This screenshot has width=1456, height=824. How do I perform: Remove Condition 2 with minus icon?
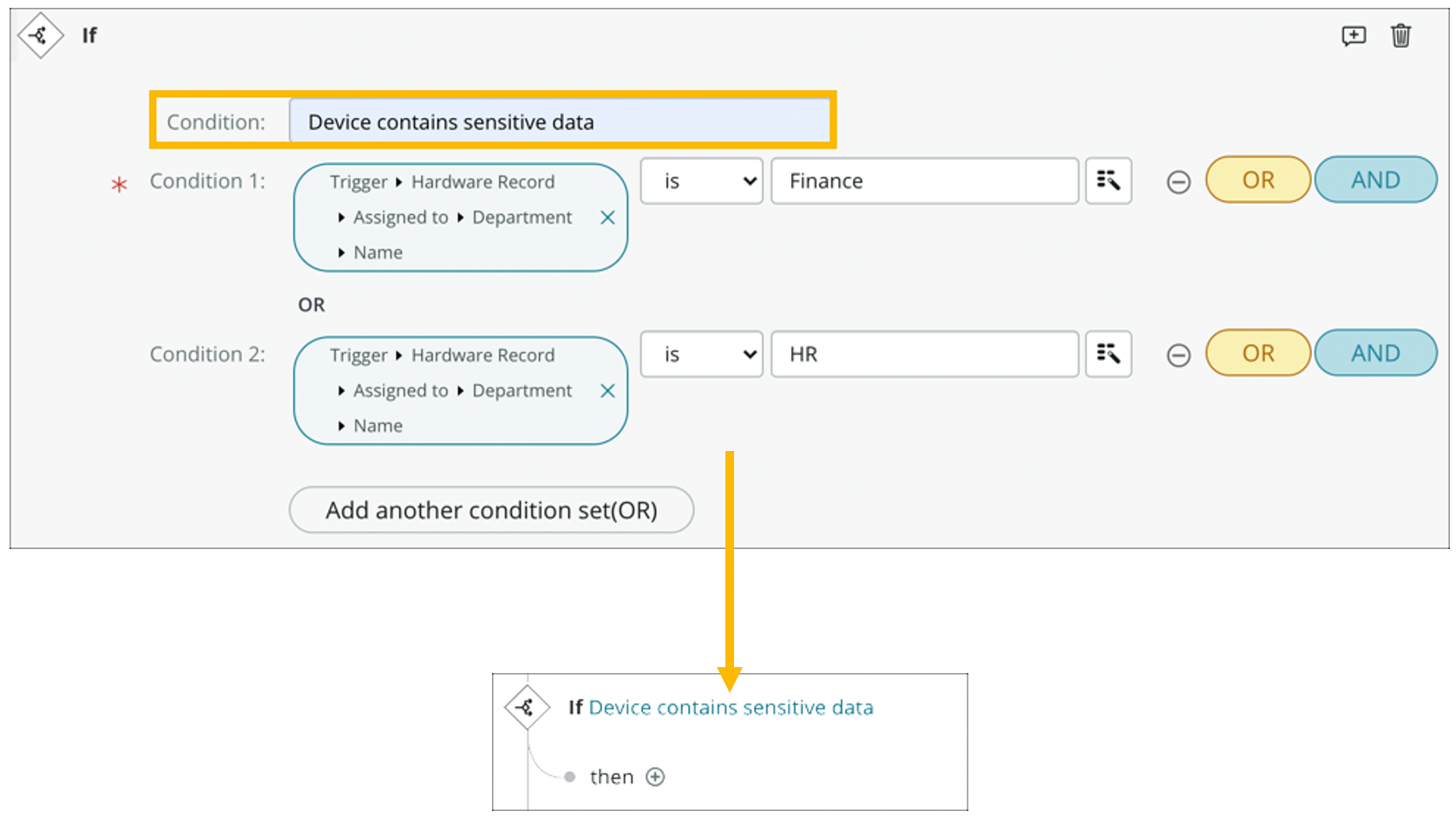(1178, 354)
